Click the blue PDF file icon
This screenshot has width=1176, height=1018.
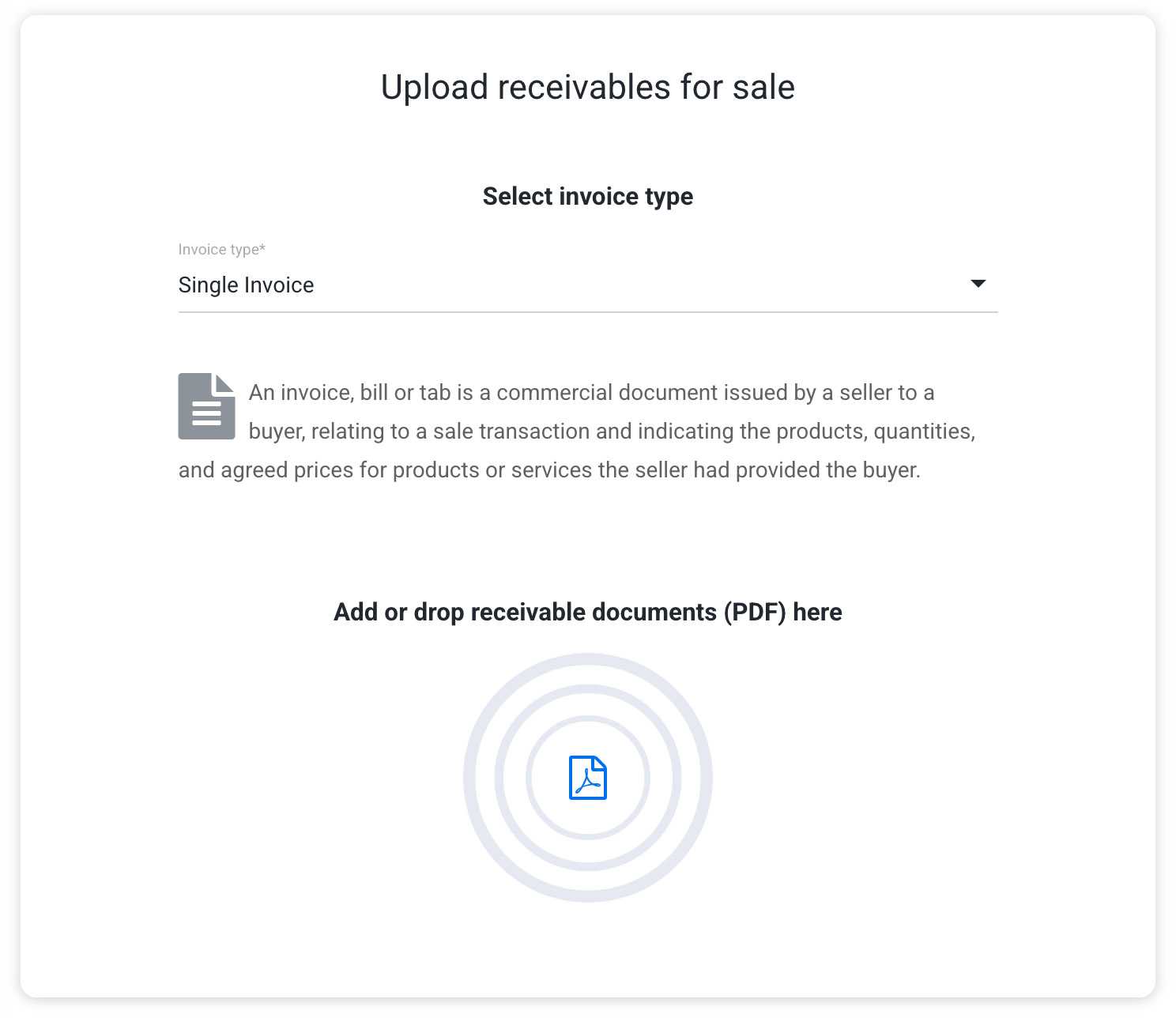click(588, 778)
